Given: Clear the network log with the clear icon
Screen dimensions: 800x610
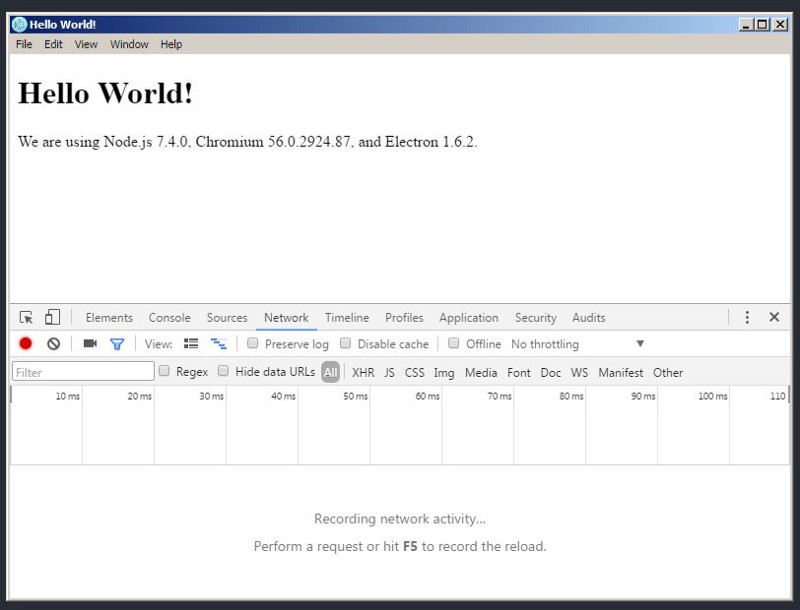Looking at the screenshot, I should [x=54, y=344].
